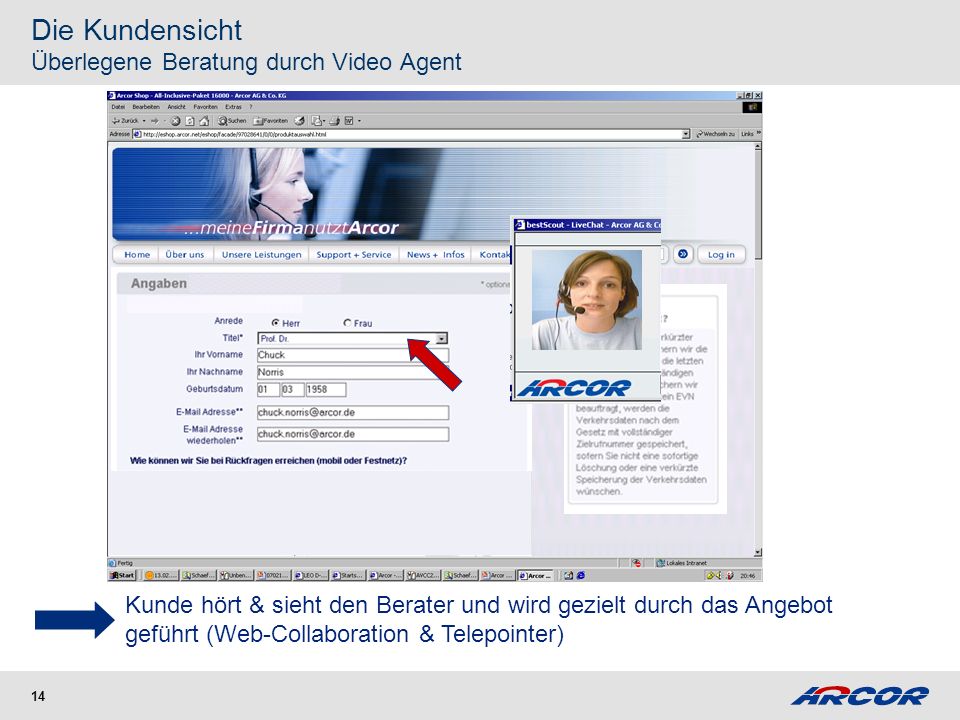Click the birth year field '1958'

pyautogui.click(x=326, y=389)
